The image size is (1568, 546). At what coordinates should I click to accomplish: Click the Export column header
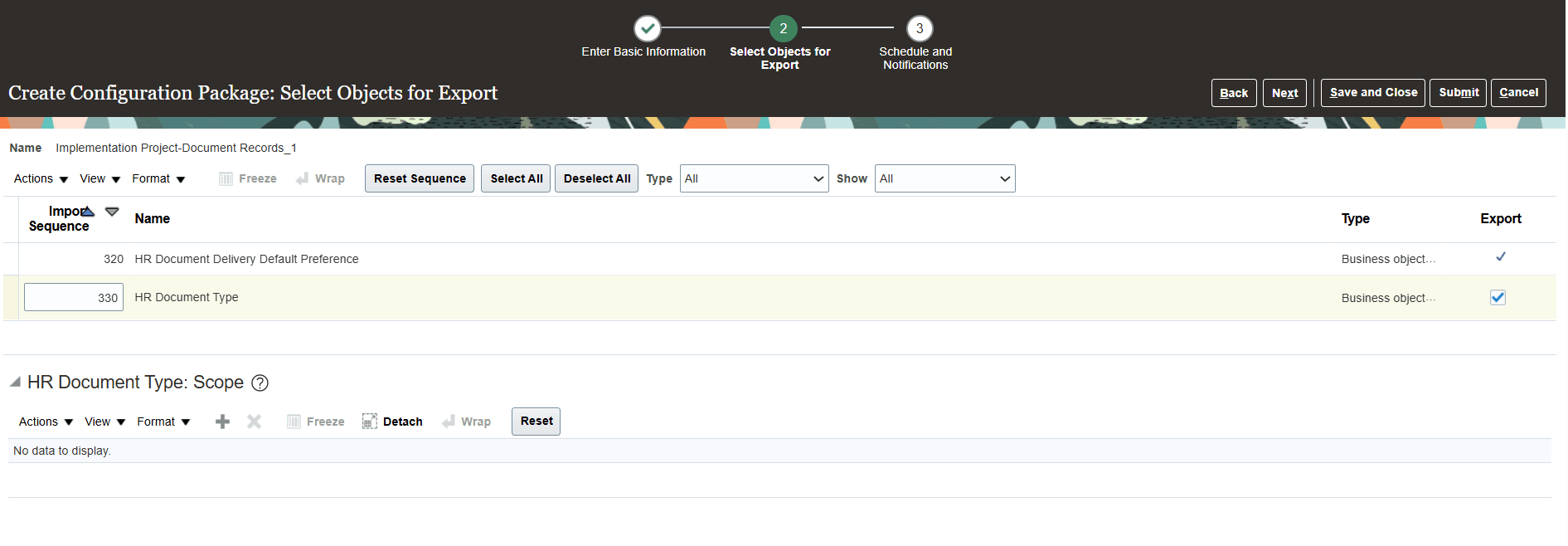(x=1500, y=219)
